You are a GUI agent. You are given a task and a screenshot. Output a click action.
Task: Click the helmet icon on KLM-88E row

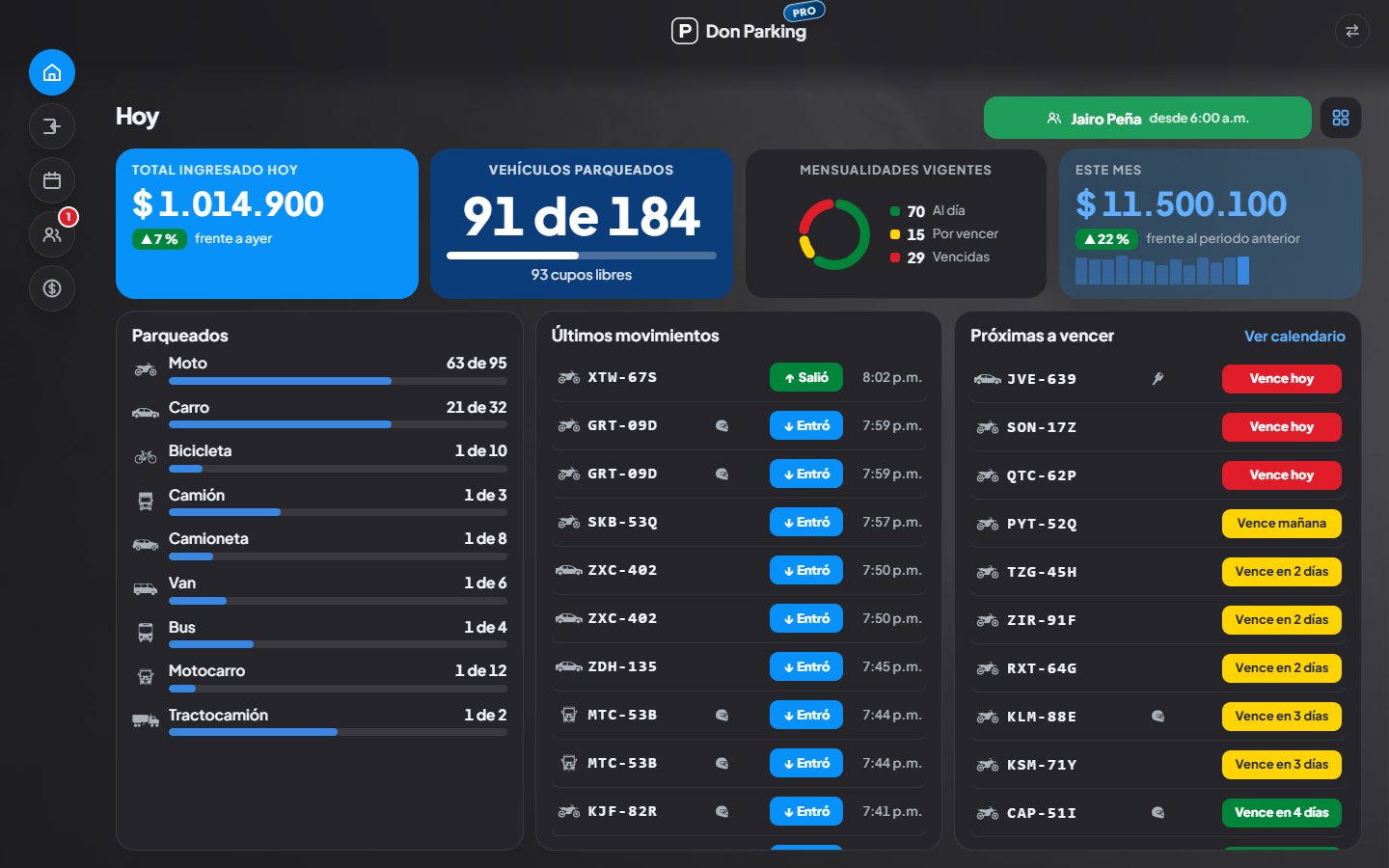pos(1157,717)
